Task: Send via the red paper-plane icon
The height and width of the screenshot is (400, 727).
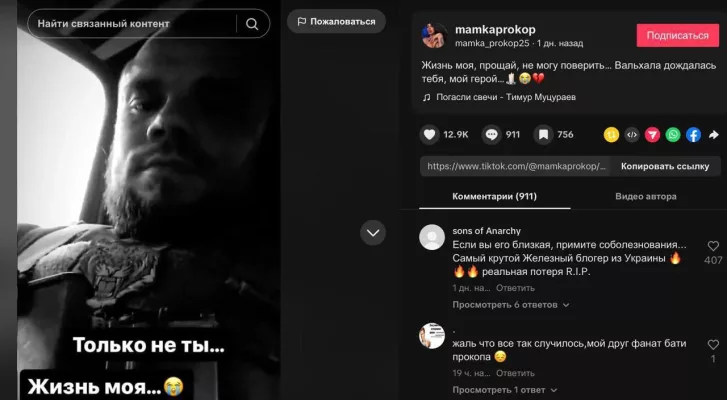Action: point(652,135)
